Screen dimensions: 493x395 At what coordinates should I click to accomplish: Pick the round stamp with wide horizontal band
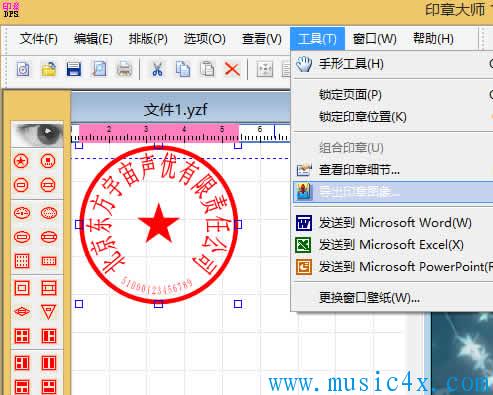(48, 185)
